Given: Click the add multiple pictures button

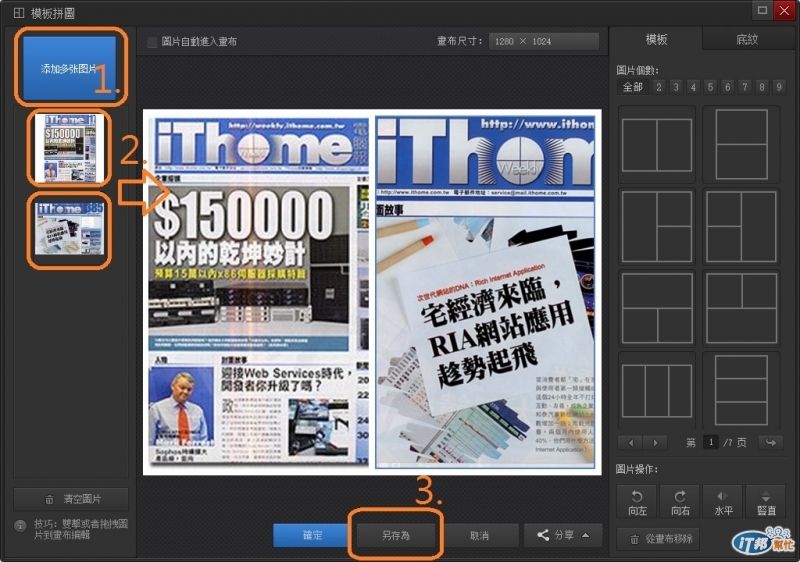Looking at the screenshot, I should 68,68.
